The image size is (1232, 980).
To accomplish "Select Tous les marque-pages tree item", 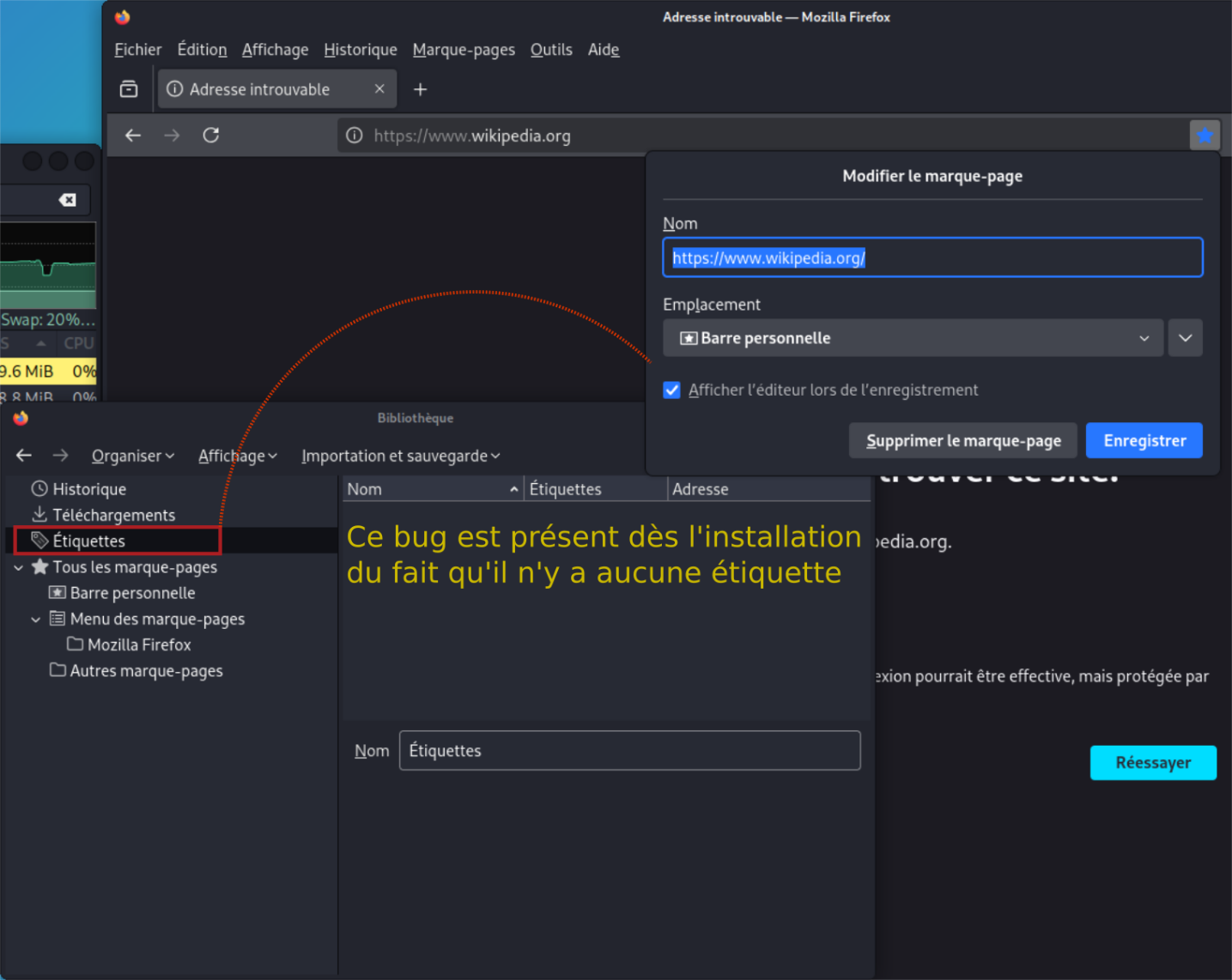I will pyautogui.click(x=124, y=567).
